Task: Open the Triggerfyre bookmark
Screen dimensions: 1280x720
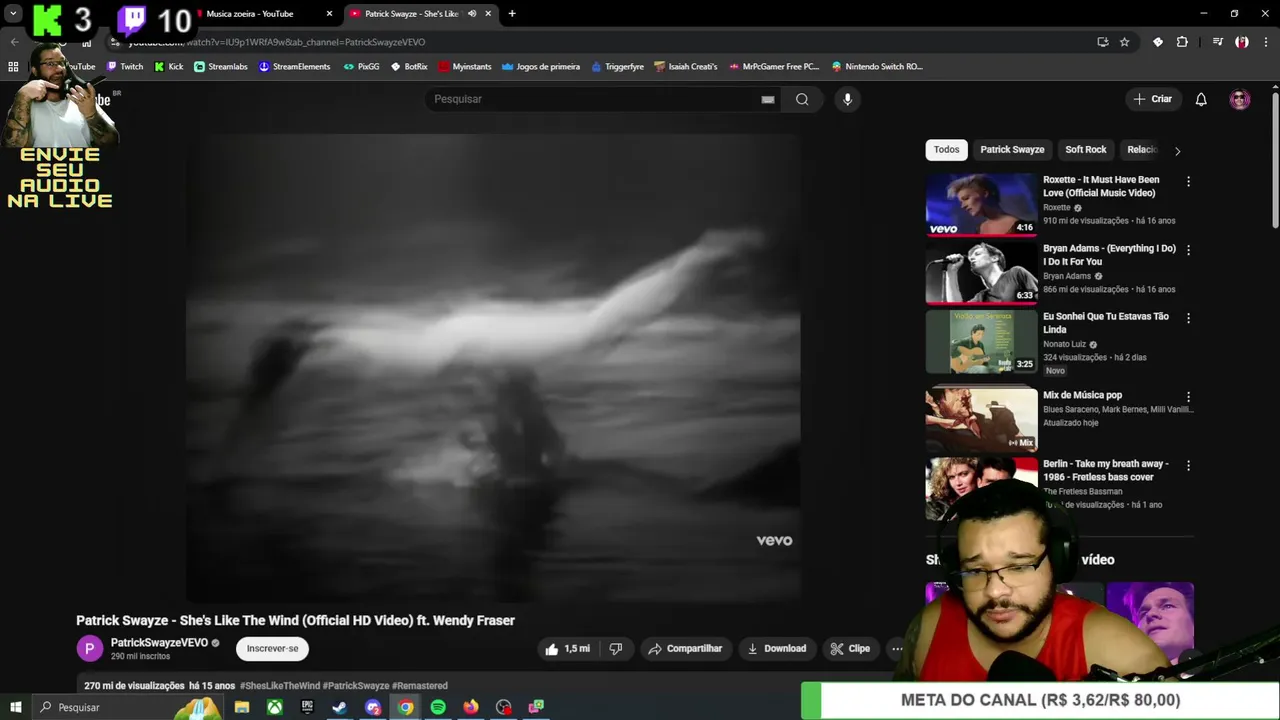Action: pos(617,67)
